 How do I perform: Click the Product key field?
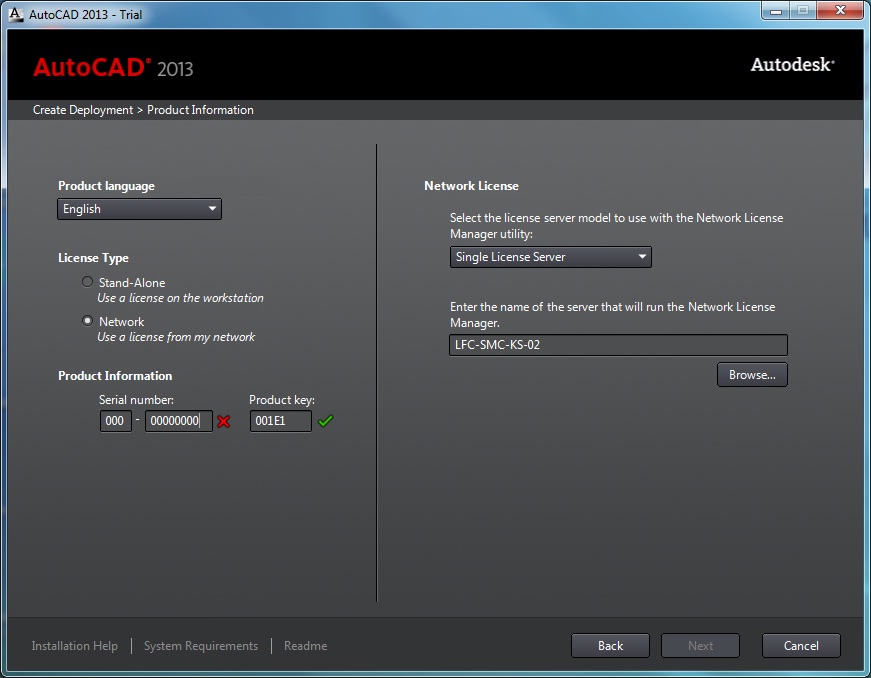pyautogui.click(x=281, y=420)
